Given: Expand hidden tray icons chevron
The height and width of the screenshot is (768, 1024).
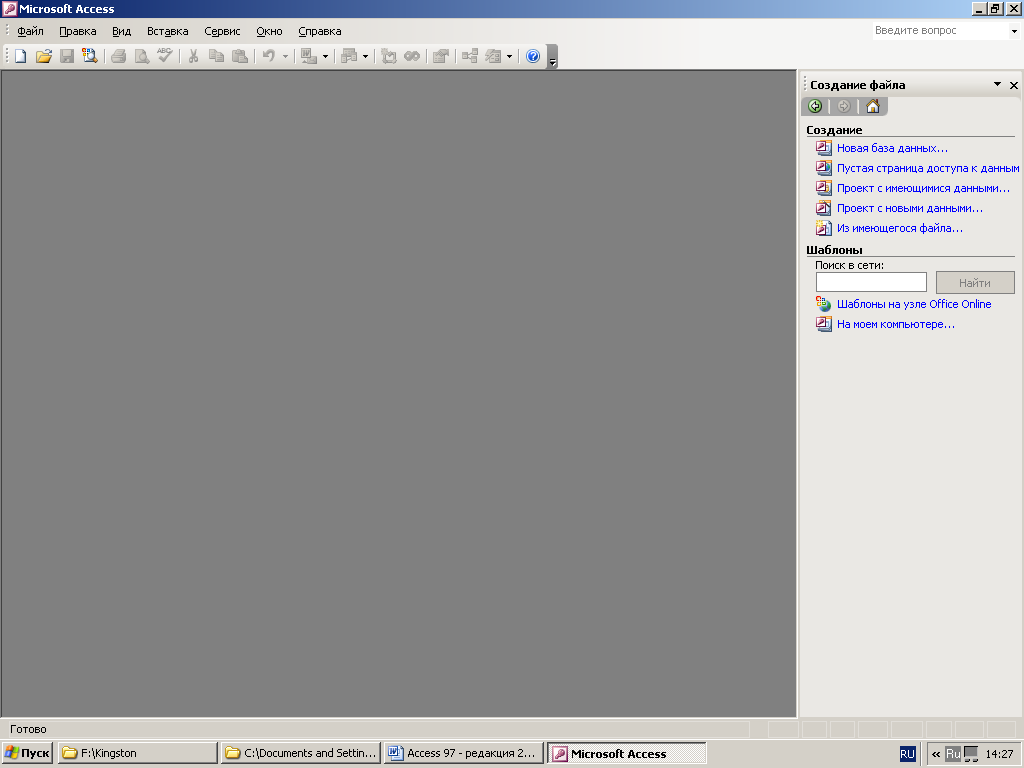Looking at the screenshot, I should (x=936, y=754).
